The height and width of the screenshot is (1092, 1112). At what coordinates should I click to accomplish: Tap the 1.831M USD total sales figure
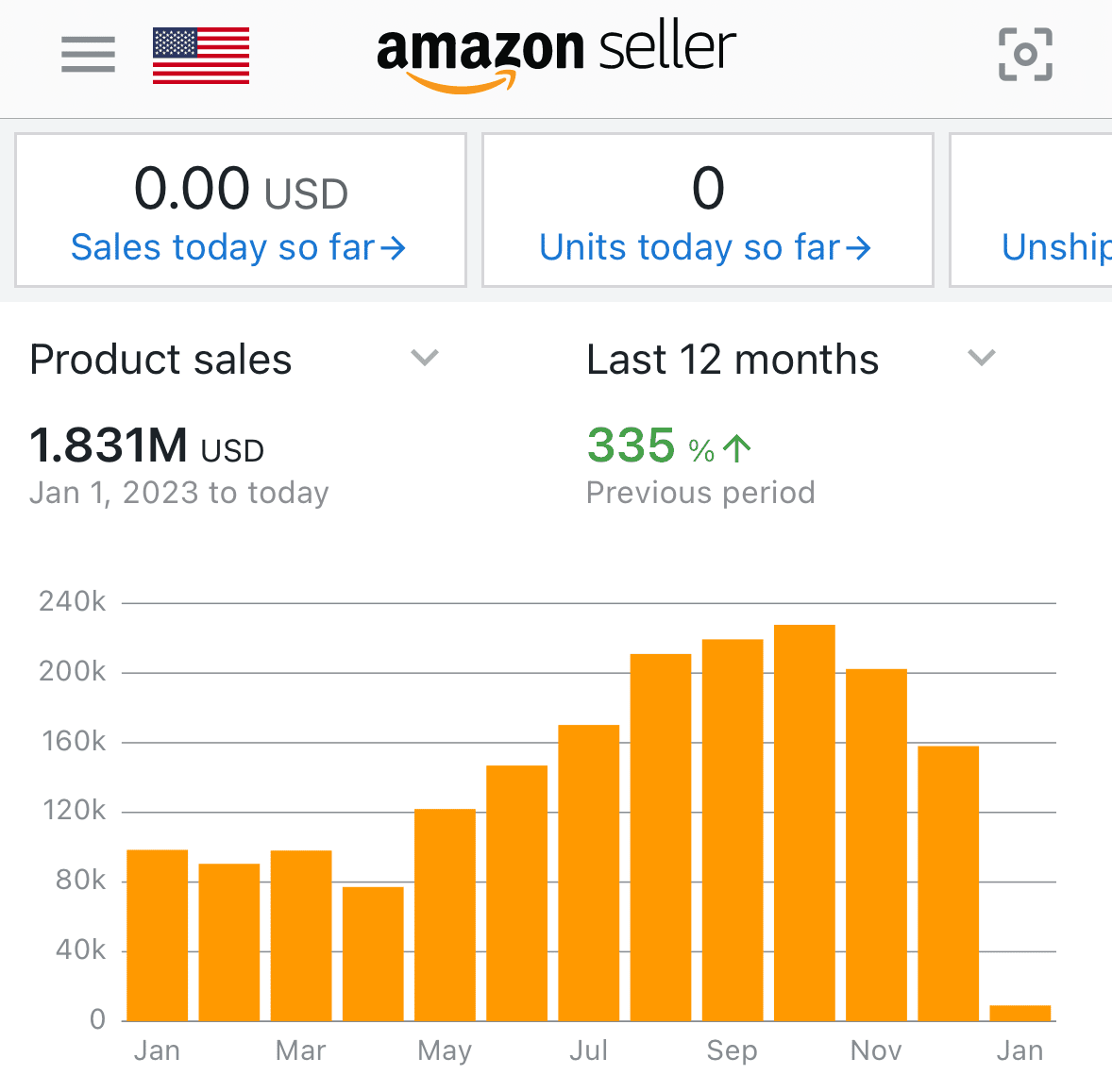click(x=146, y=445)
